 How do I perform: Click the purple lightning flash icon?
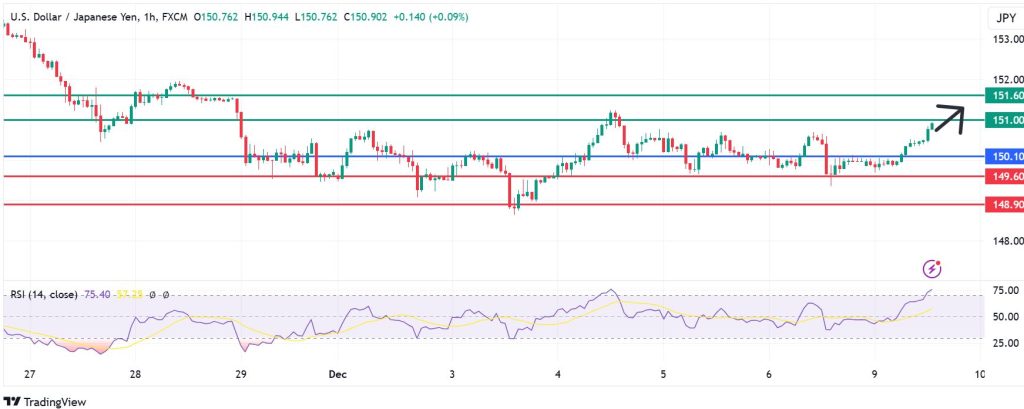pyautogui.click(x=932, y=268)
